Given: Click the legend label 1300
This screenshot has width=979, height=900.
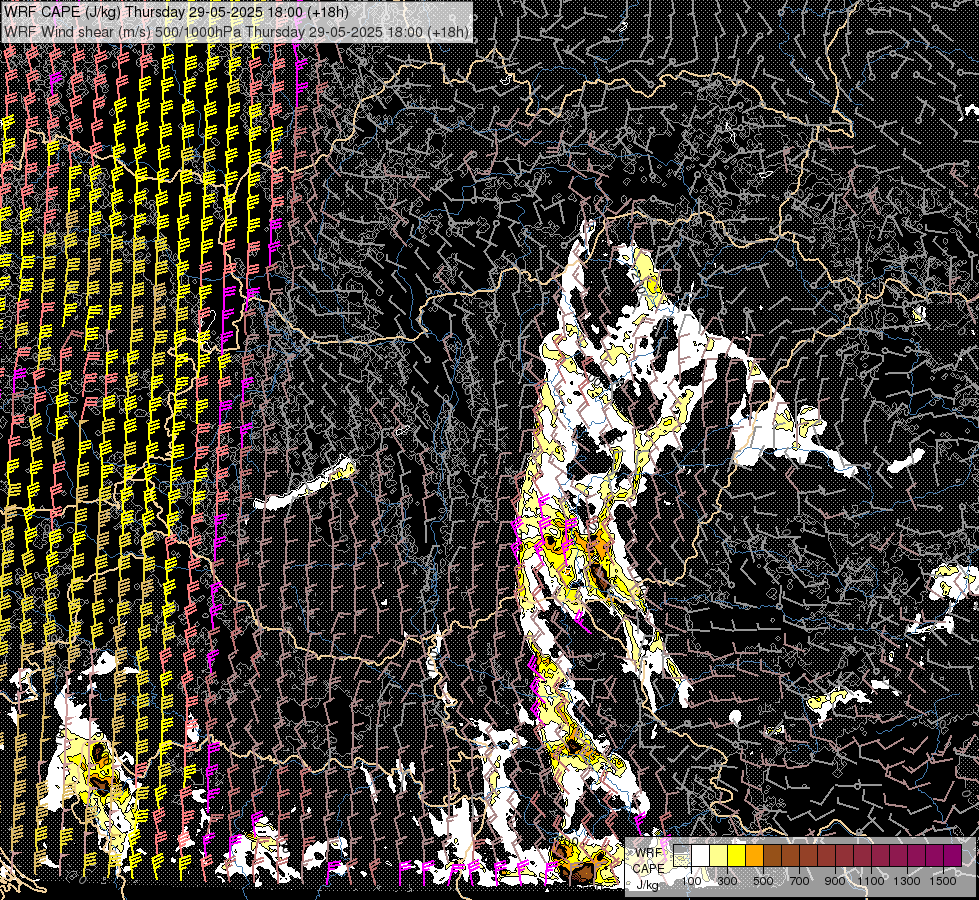Looking at the screenshot, I should click(907, 881).
